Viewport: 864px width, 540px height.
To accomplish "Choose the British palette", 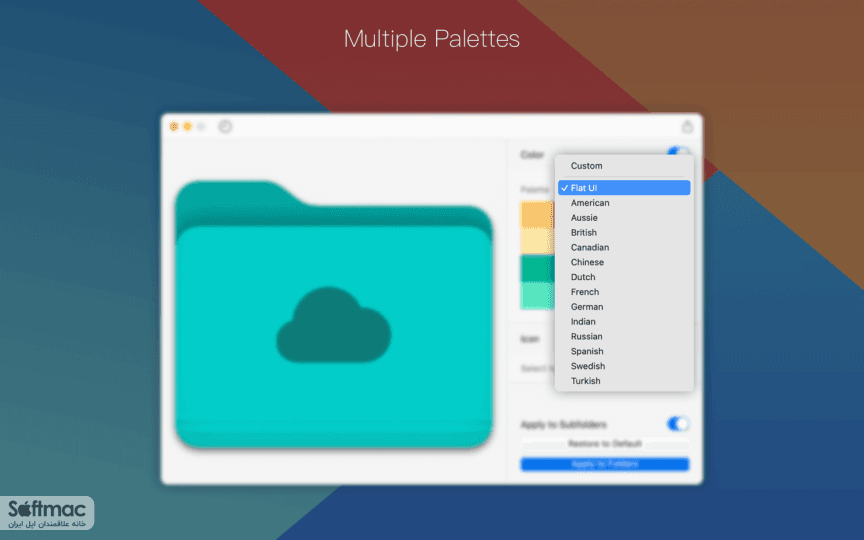I will coord(624,233).
